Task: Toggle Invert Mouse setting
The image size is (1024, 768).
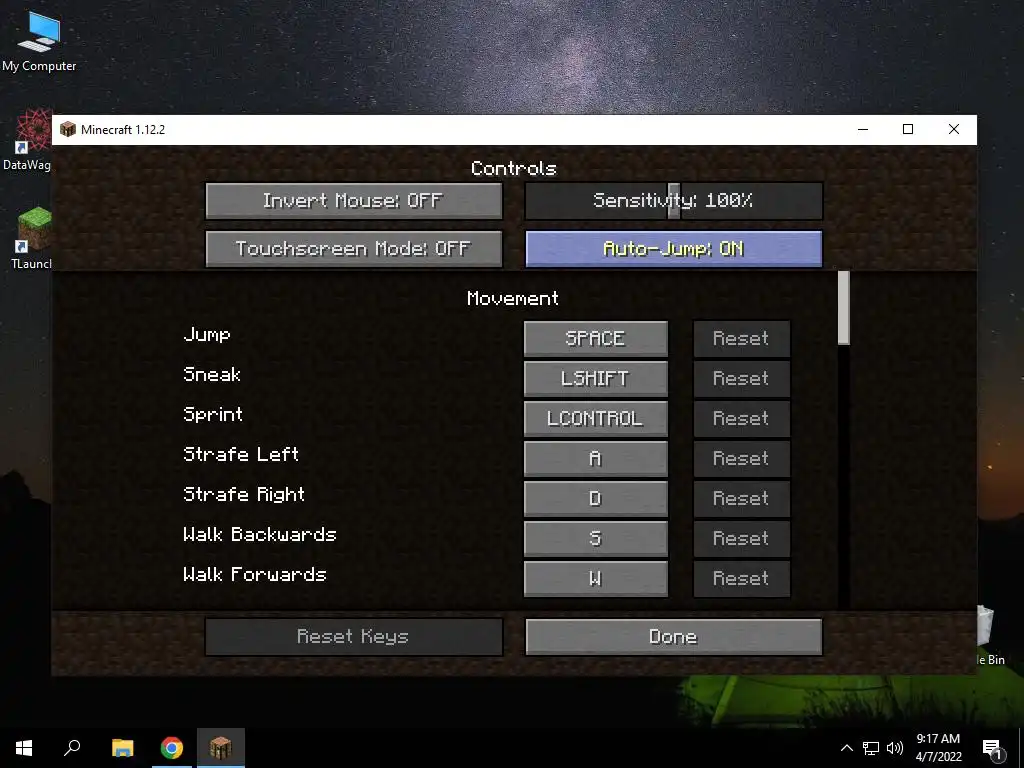Action: click(354, 200)
